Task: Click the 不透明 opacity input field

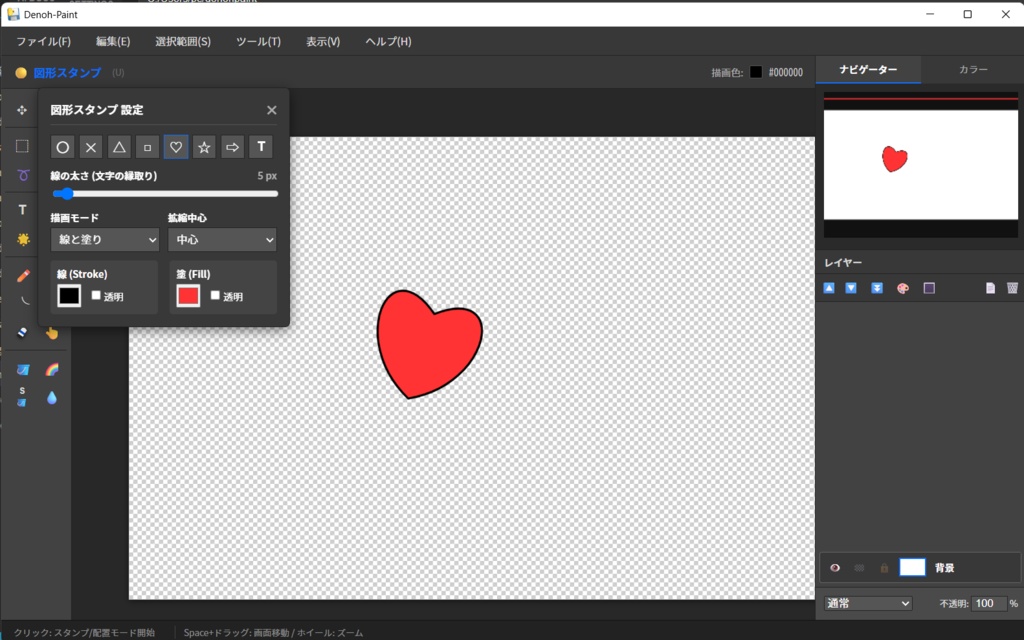Action: [x=989, y=603]
